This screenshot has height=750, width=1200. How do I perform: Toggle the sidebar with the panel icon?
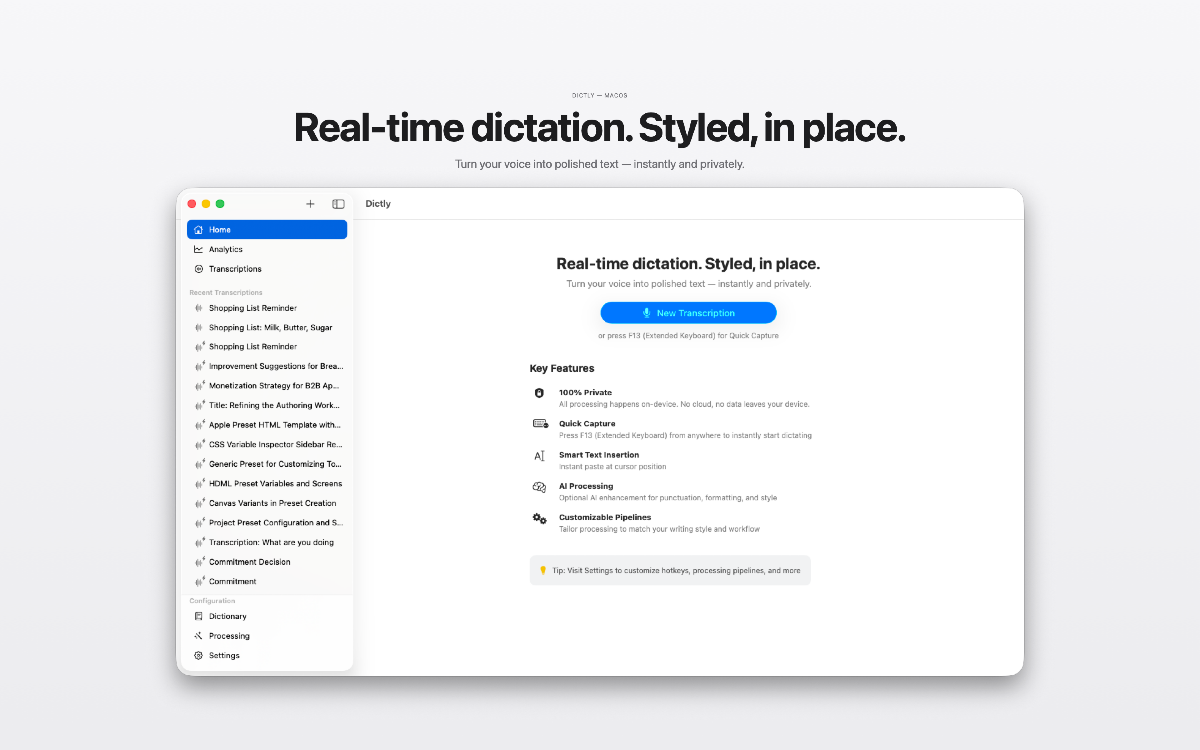tap(338, 203)
